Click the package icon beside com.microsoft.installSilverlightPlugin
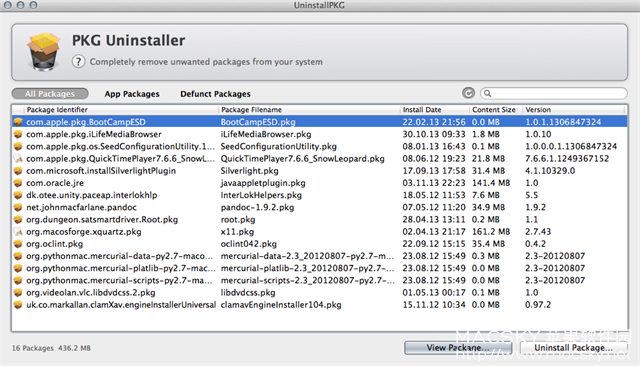The width and height of the screenshot is (640, 366). click(18, 171)
